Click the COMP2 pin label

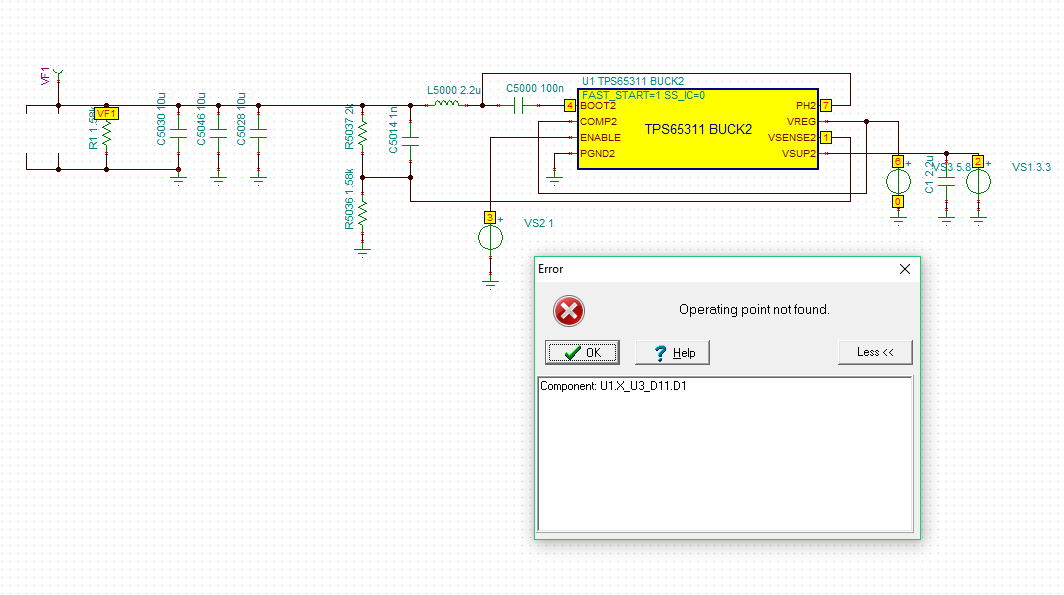point(598,121)
